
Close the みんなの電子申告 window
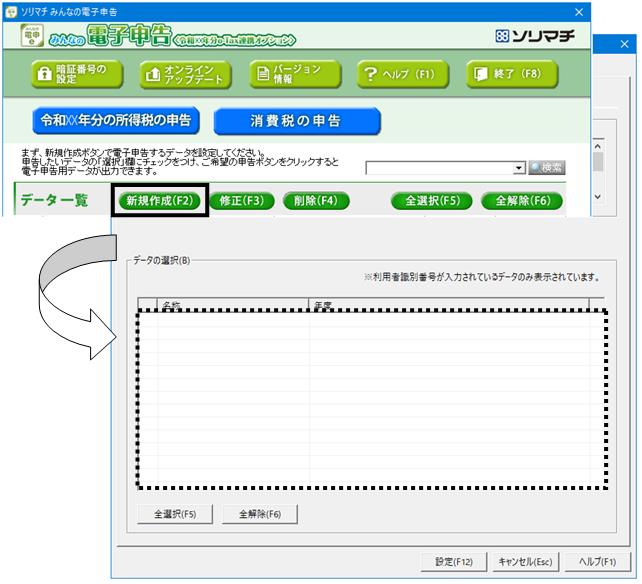(579, 12)
